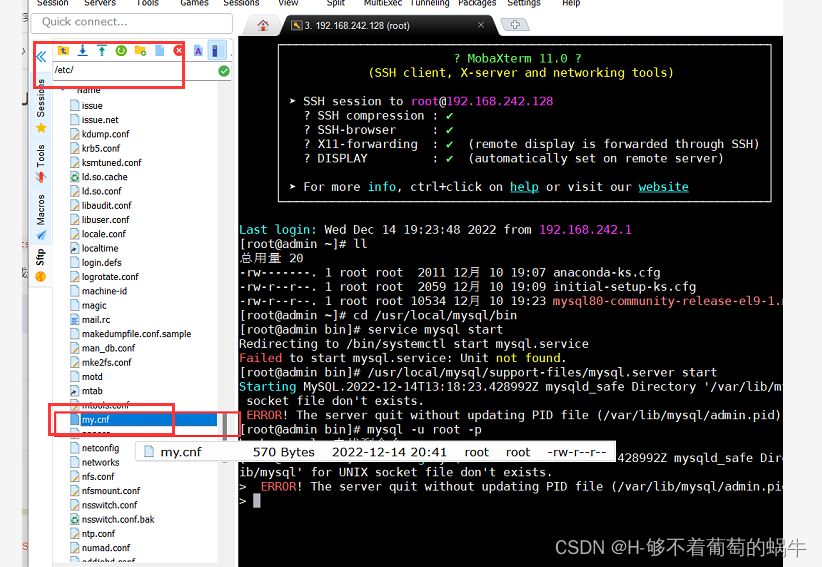
Task: Select the libuser.conf file
Action: pyautogui.click(x=105, y=220)
